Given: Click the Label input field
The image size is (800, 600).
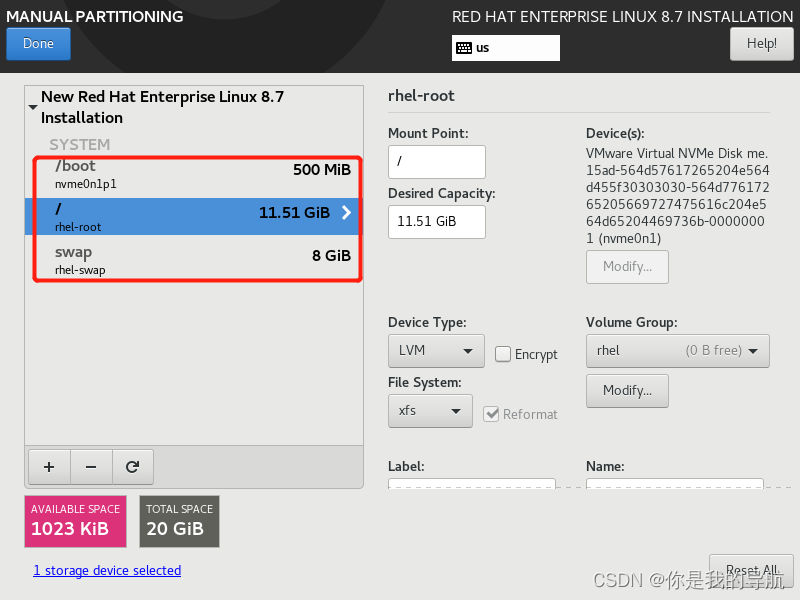Looking at the screenshot, I should tap(471, 484).
